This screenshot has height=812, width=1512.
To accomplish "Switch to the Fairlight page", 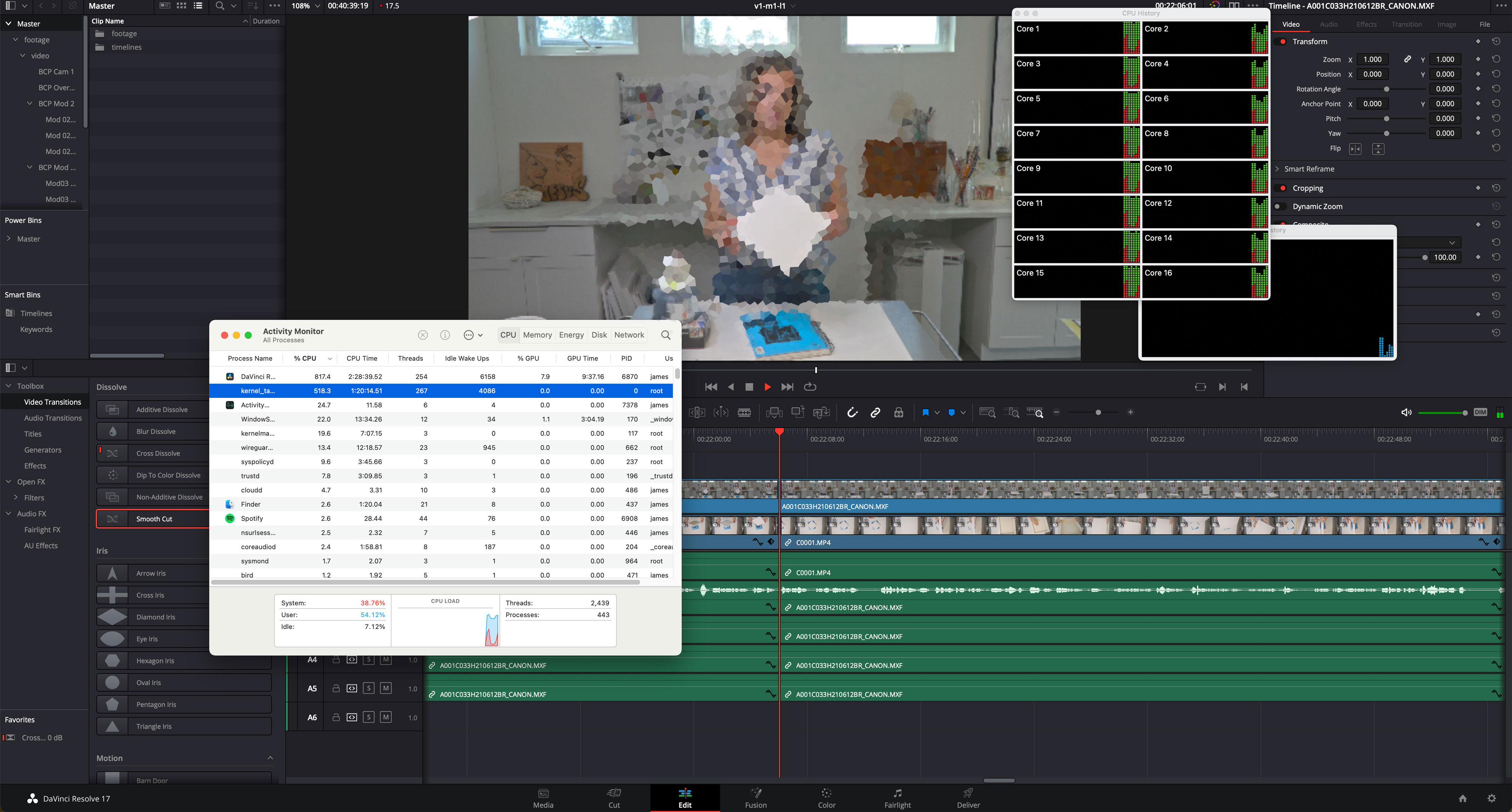I will [897, 798].
